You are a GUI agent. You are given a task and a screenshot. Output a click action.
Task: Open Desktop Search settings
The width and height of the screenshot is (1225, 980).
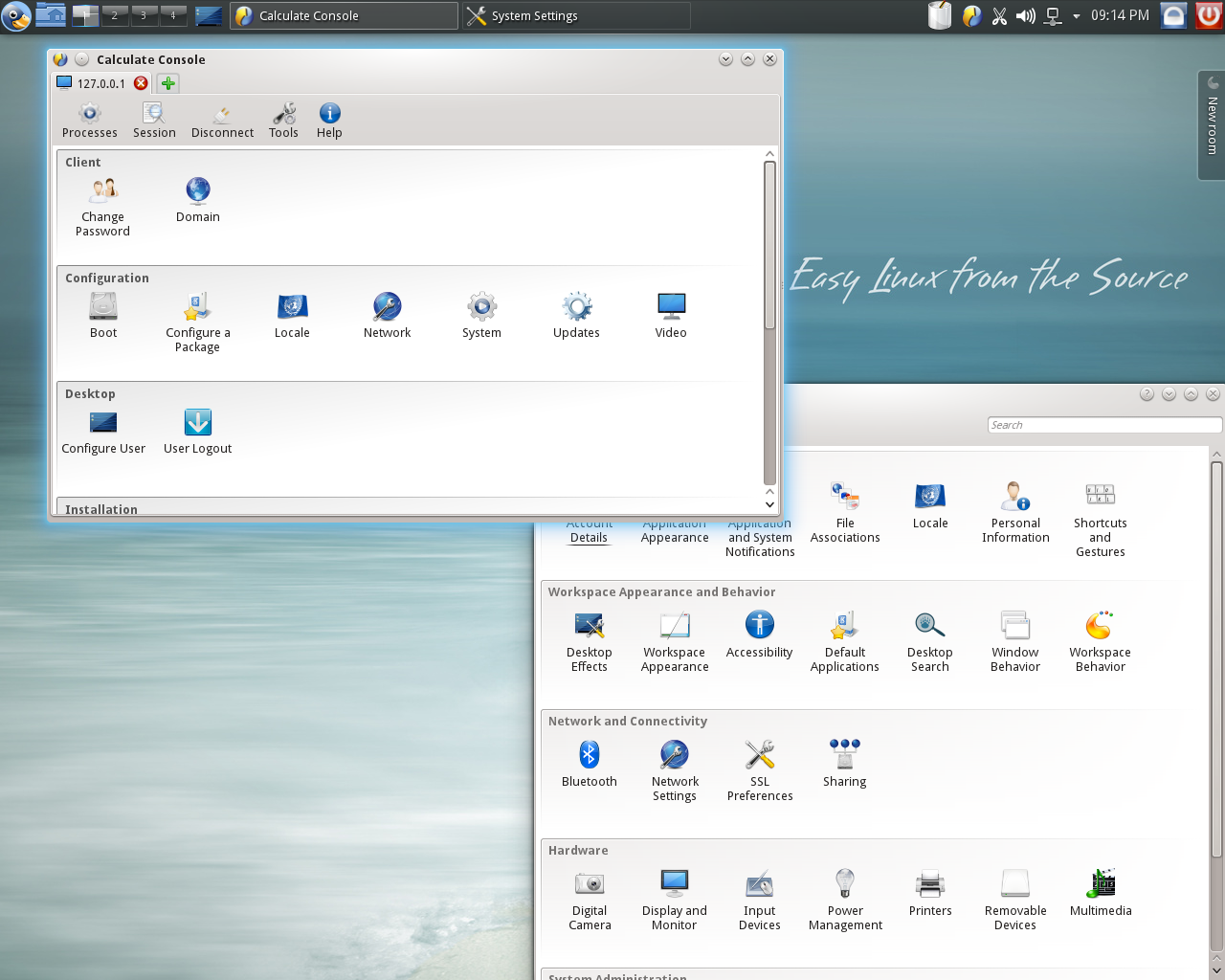coord(930,642)
